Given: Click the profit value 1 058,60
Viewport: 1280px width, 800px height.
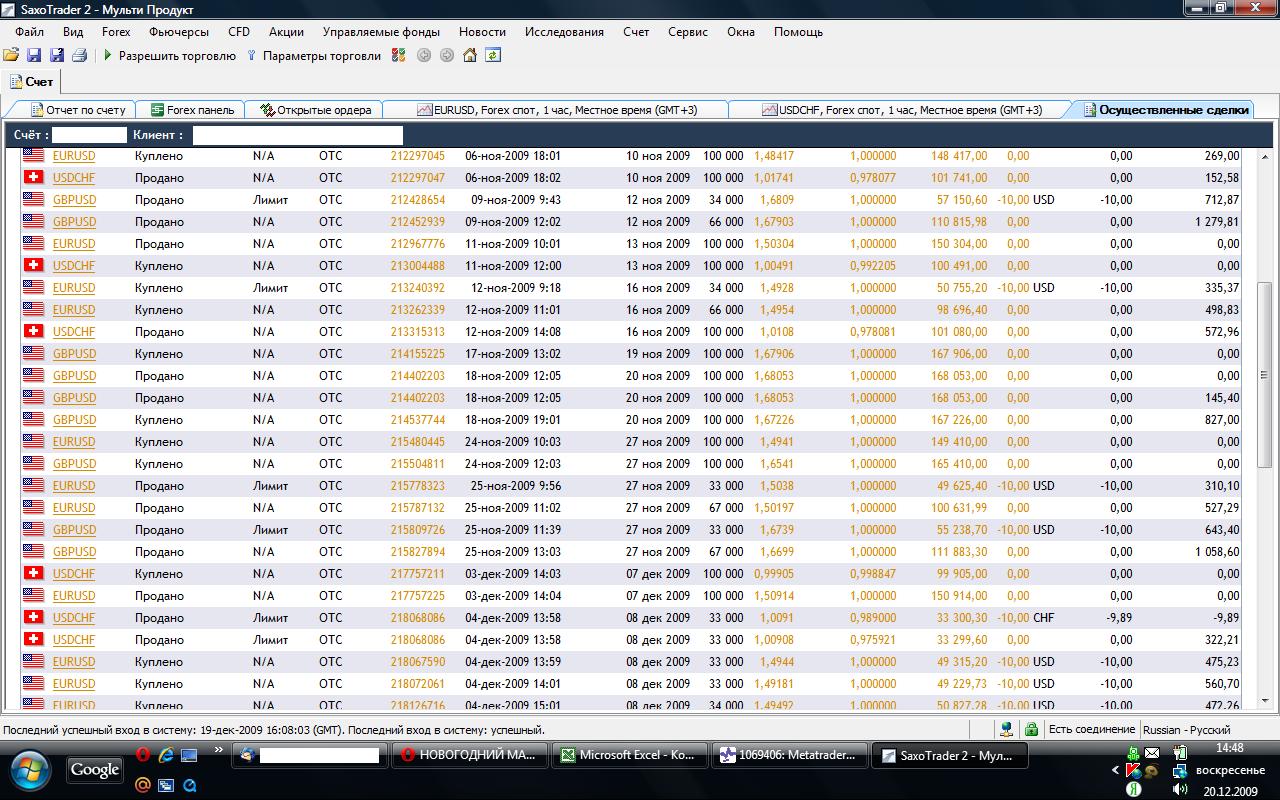Looking at the screenshot, I should 1217,552.
